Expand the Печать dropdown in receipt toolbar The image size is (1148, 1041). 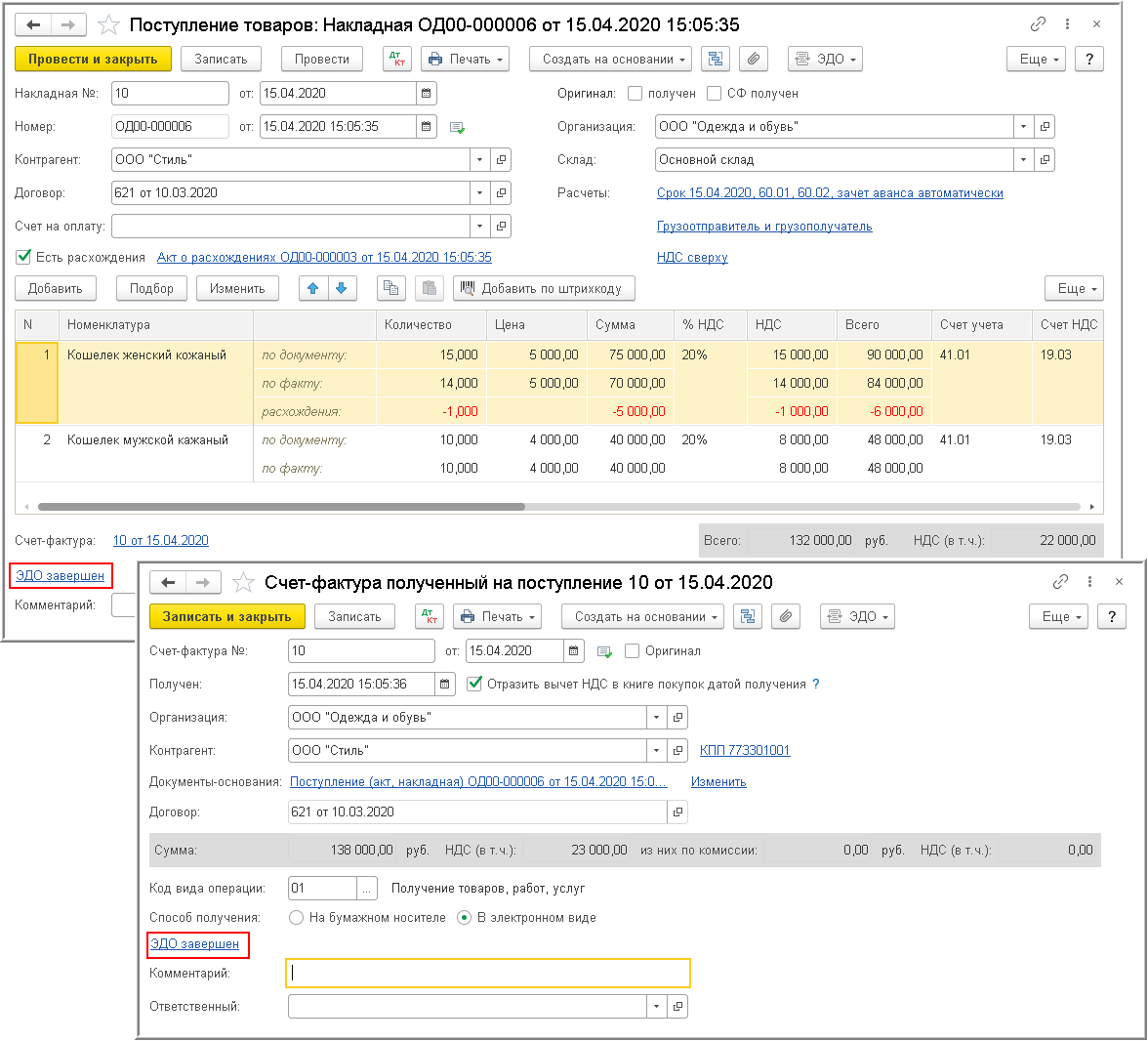(466, 60)
